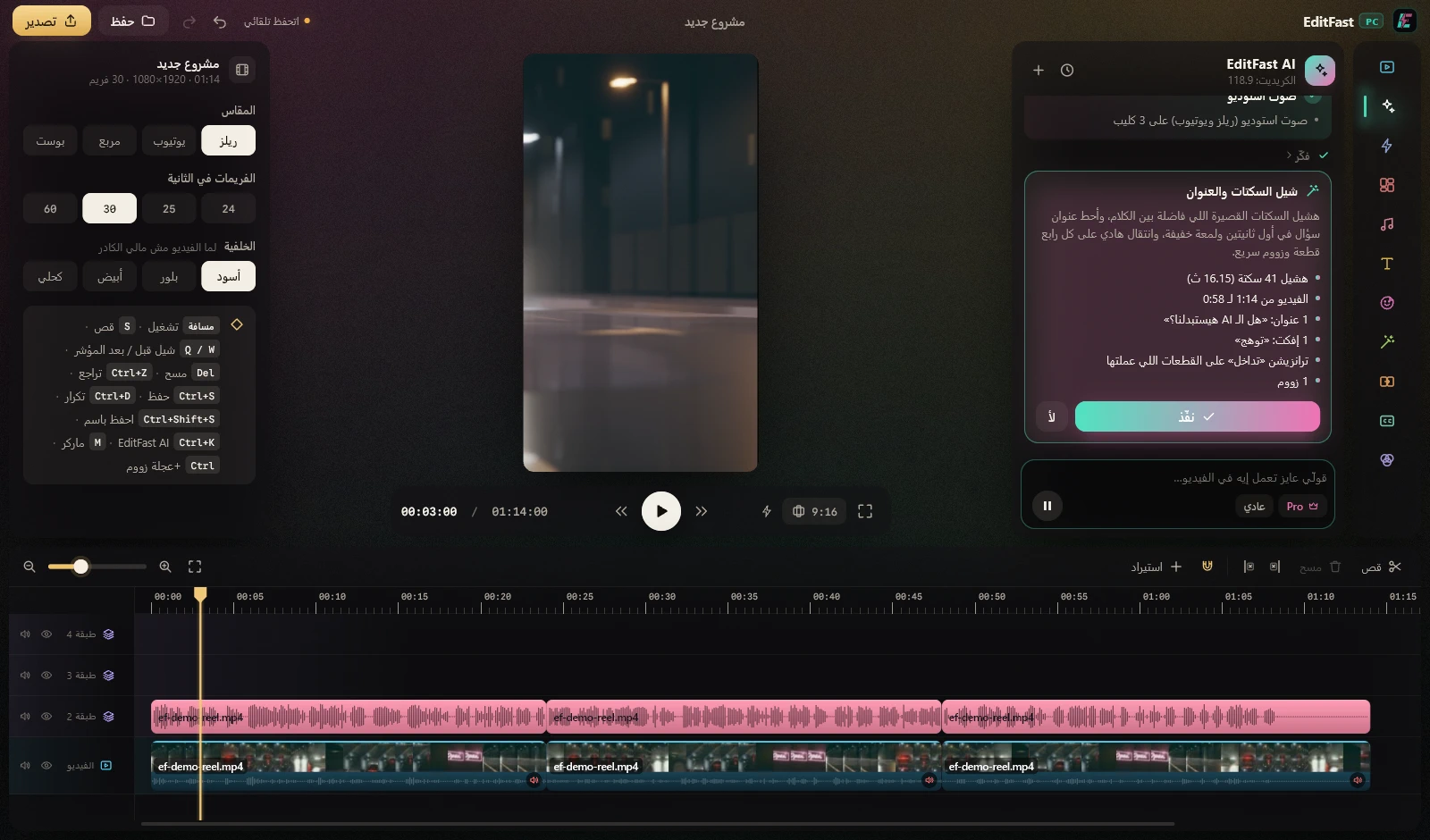1430x840 pixels.
Task: Enter fullscreen preview mode
Action: 865,511
